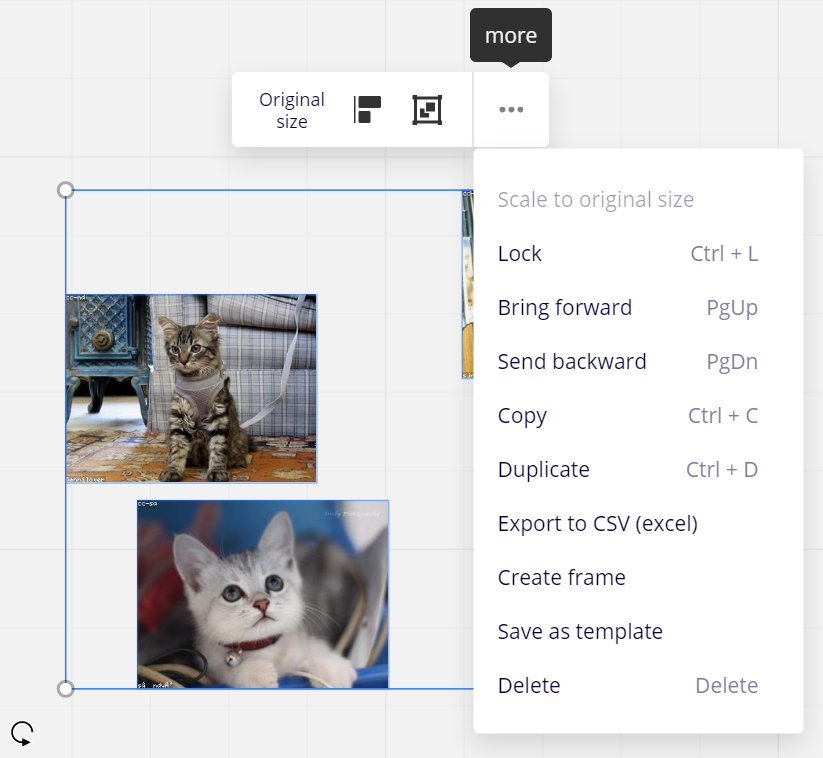Choose Export to CSV (excel)
The image size is (823, 758).
(597, 524)
